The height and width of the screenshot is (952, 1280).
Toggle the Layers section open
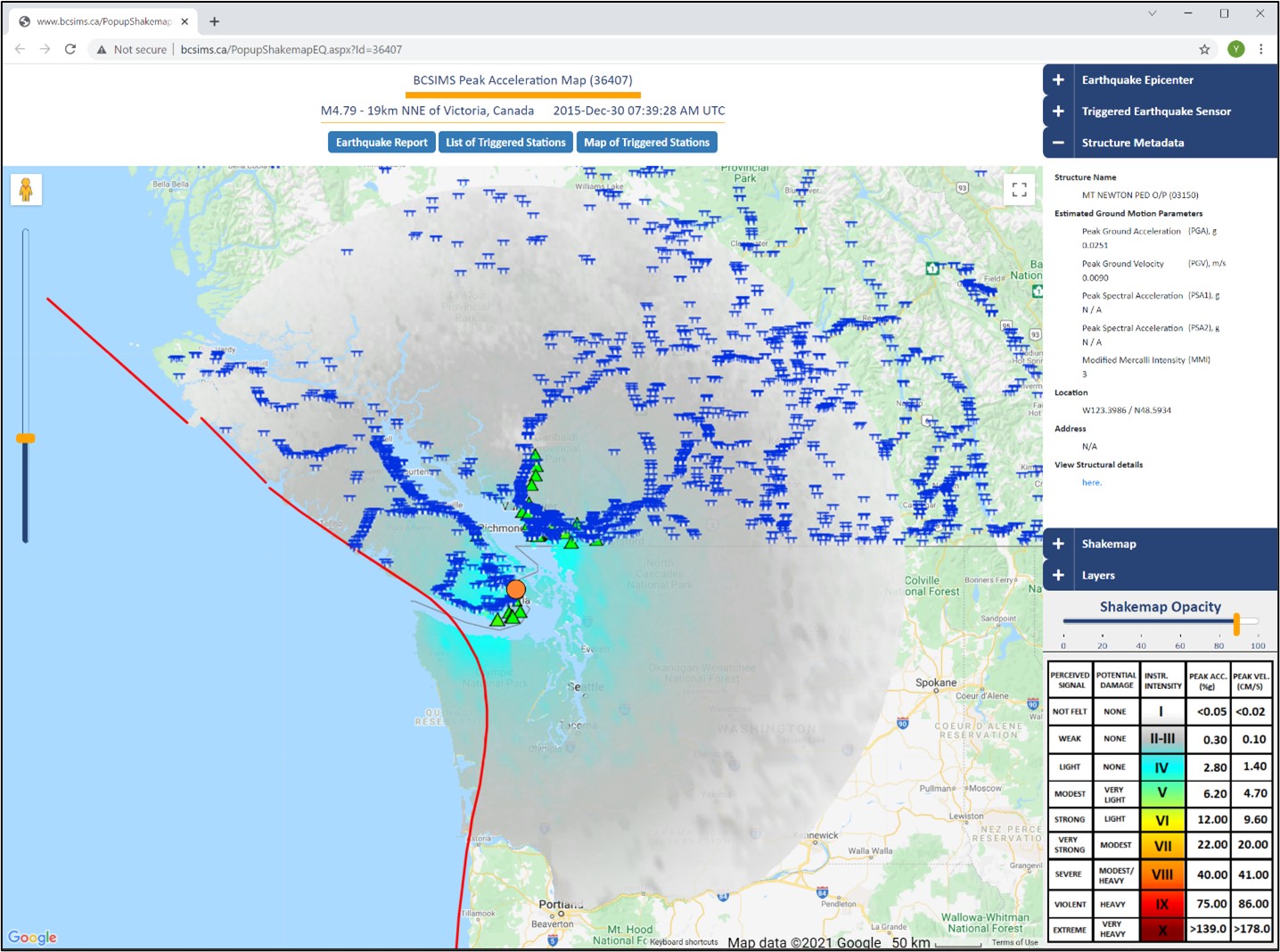click(1058, 575)
